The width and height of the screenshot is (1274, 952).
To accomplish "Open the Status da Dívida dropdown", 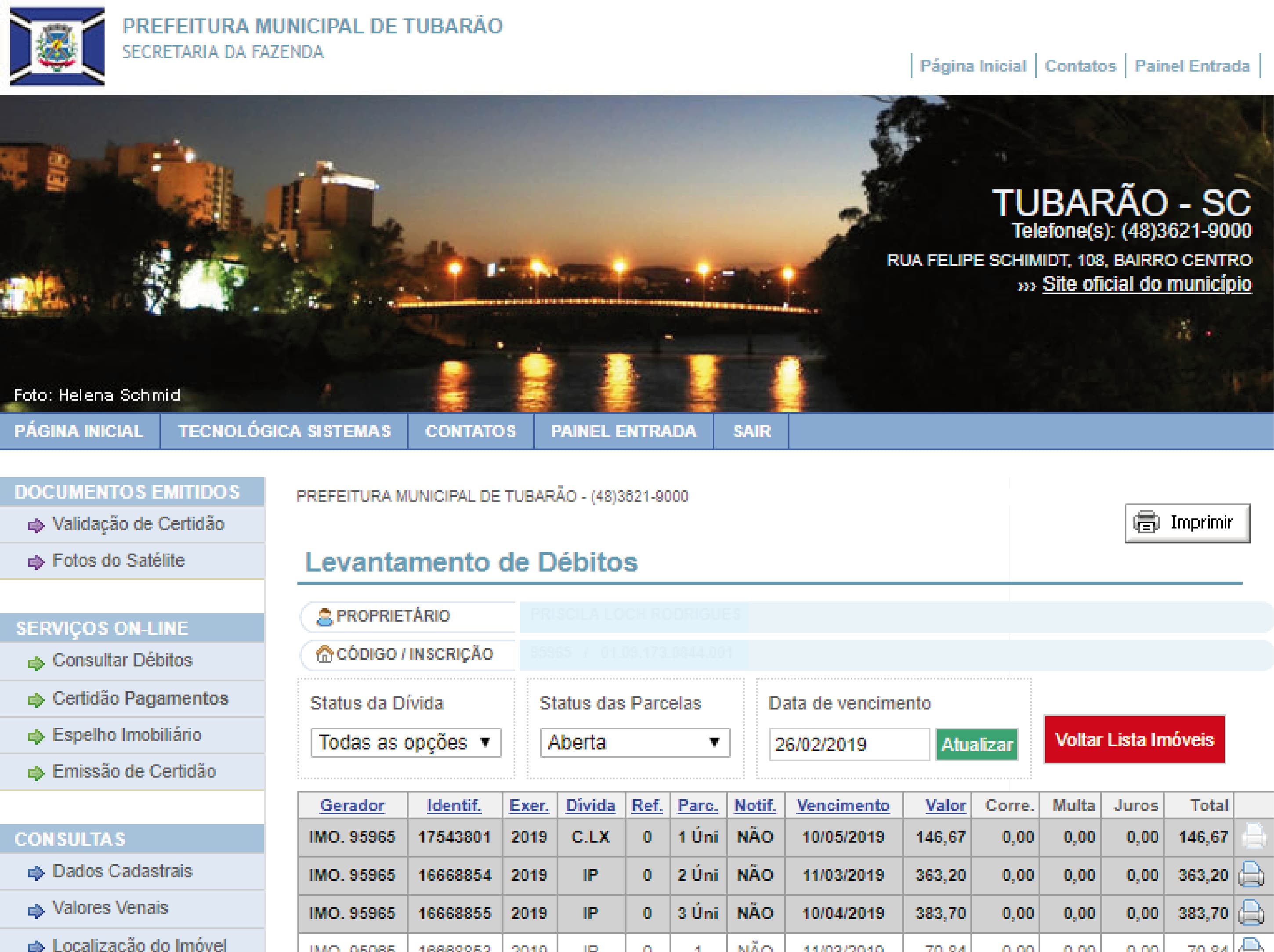I will 405,742.
